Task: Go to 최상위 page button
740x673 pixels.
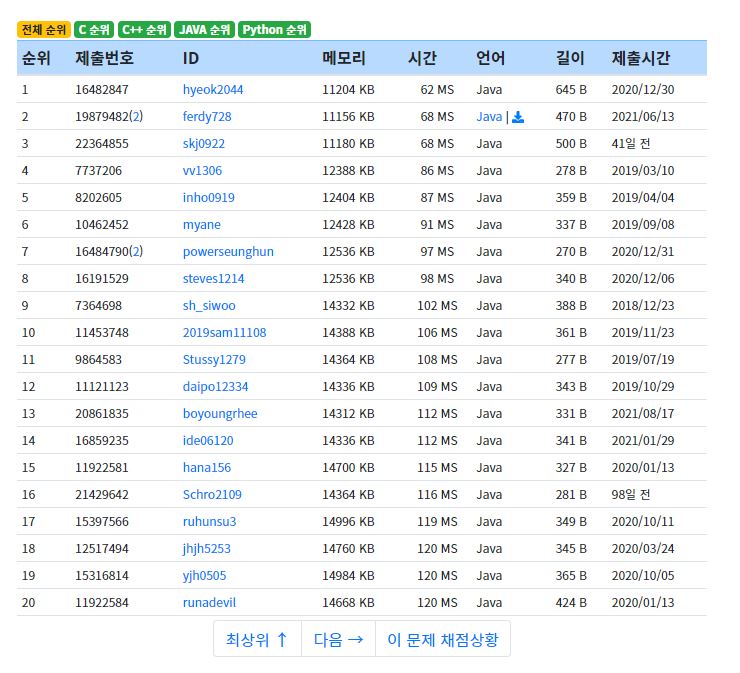Action: [x=257, y=639]
